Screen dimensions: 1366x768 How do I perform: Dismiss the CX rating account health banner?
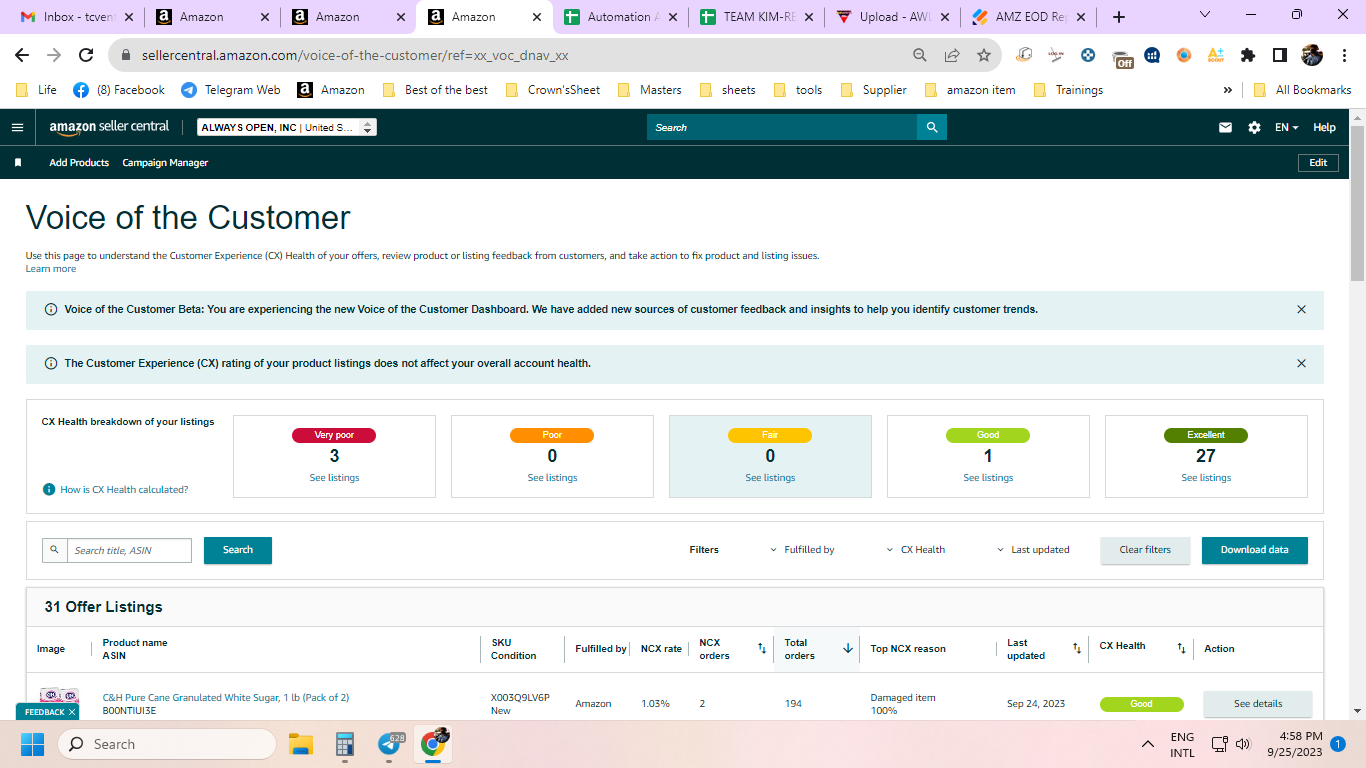[1301, 364]
